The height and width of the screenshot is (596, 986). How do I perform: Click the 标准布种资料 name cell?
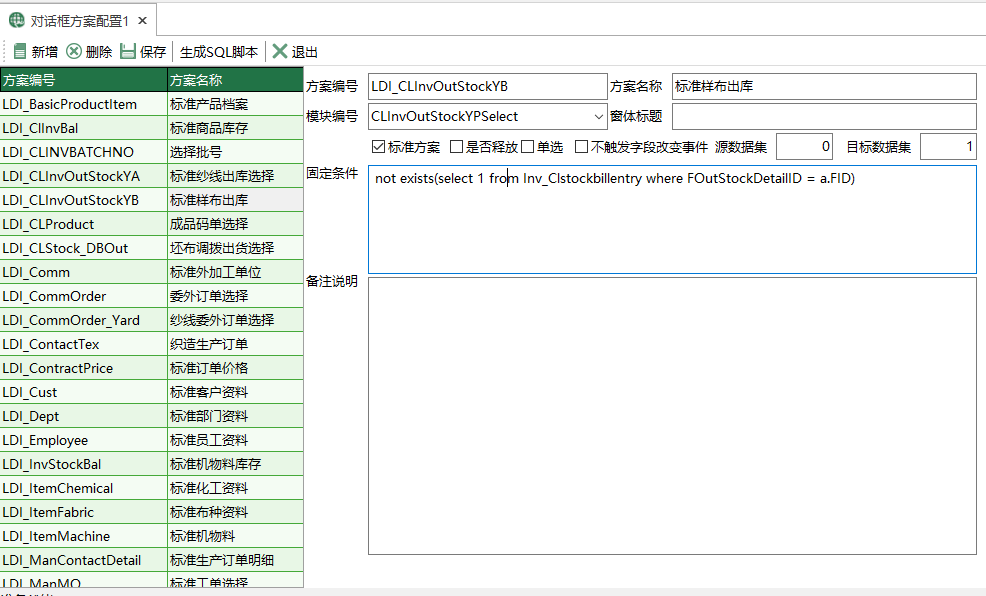coord(235,512)
